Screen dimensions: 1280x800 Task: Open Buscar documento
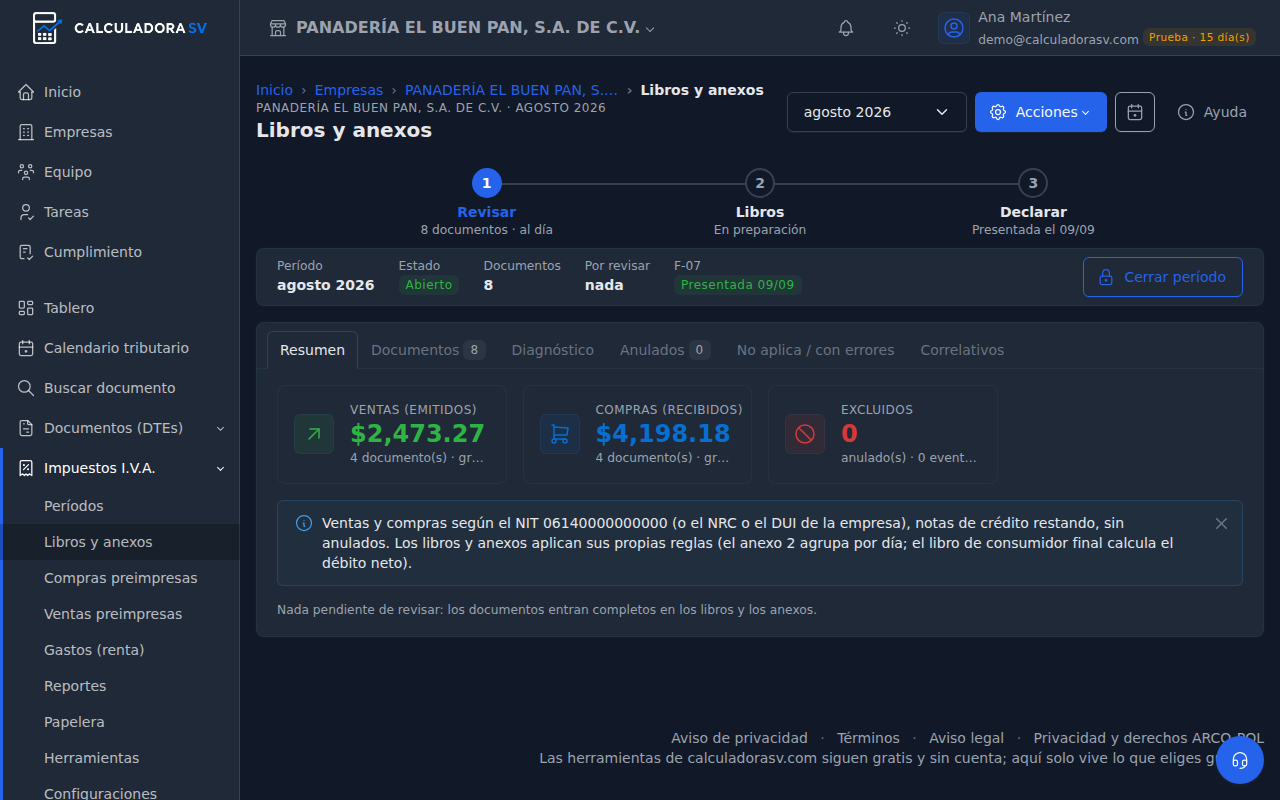pos(120,388)
